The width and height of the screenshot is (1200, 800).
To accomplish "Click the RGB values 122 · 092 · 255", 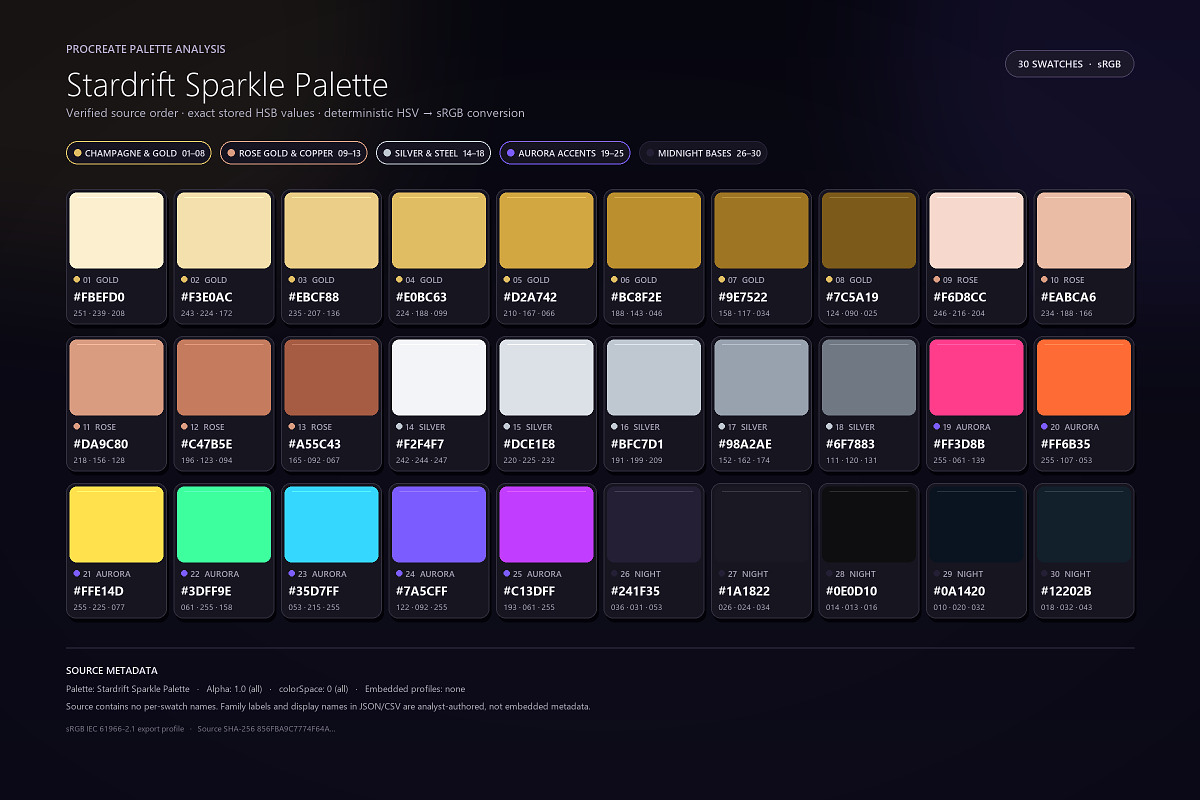I will (421, 607).
